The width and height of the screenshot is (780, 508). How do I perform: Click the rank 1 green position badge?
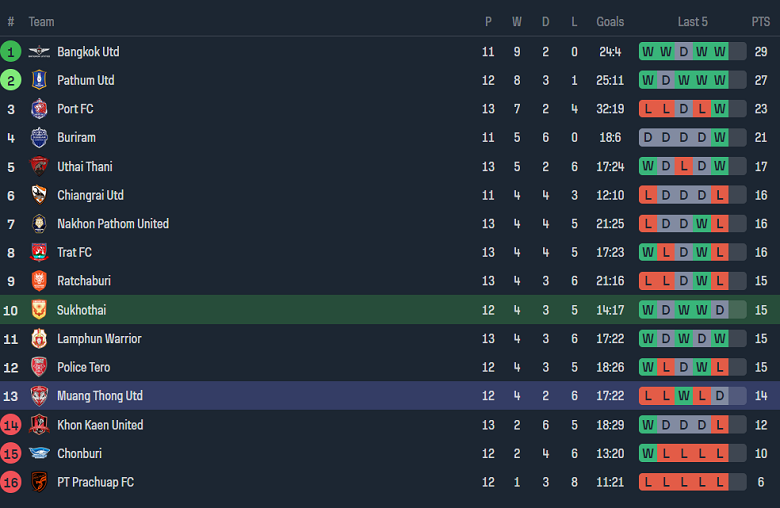(11, 52)
